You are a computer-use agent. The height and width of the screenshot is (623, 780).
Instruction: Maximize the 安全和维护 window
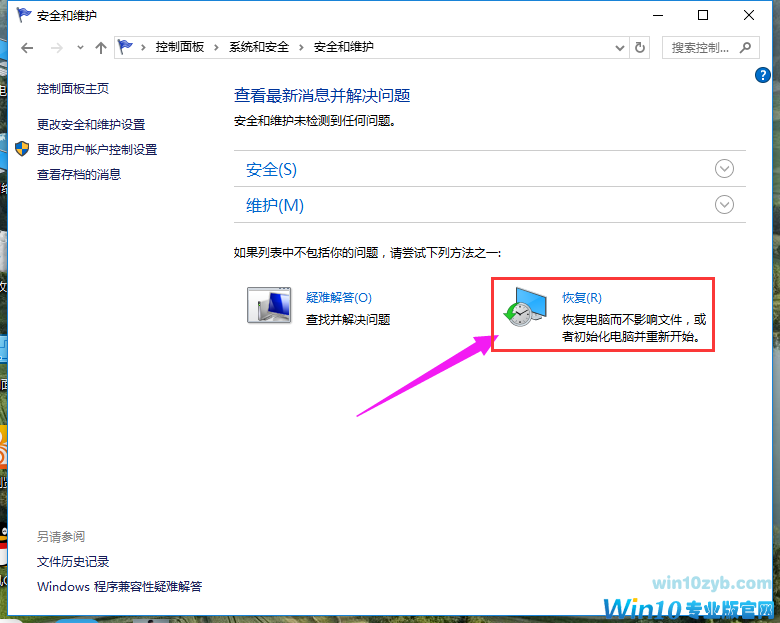click(702, 15)
